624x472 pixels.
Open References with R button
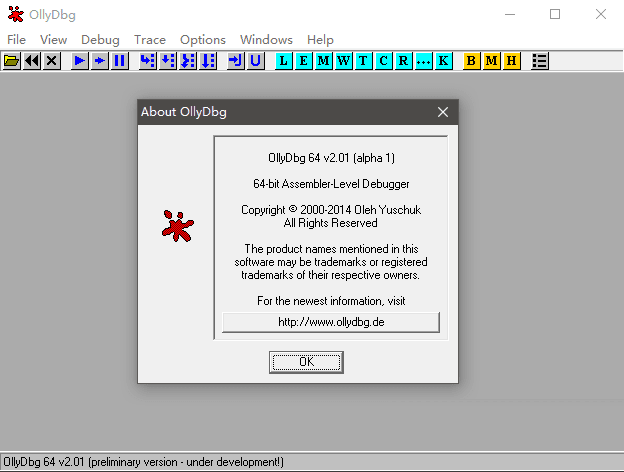point(403,61)
